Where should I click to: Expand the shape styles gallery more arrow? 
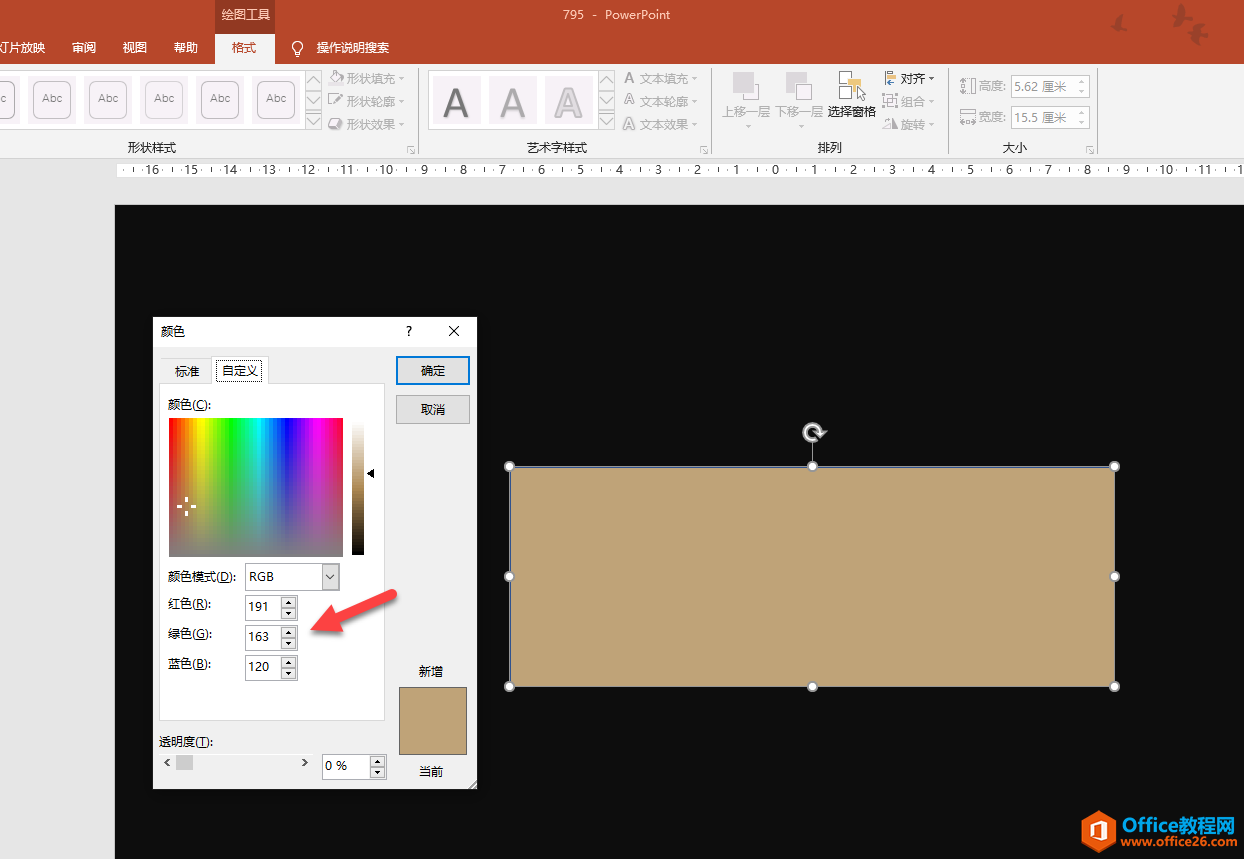tap(313, 122)
